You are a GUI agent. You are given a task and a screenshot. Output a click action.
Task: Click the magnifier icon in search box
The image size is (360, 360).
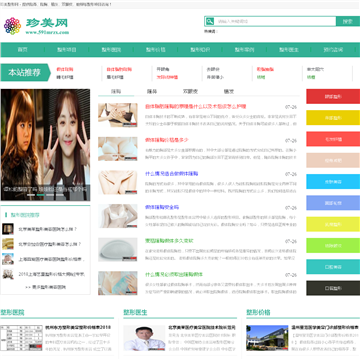click(210, 21)
